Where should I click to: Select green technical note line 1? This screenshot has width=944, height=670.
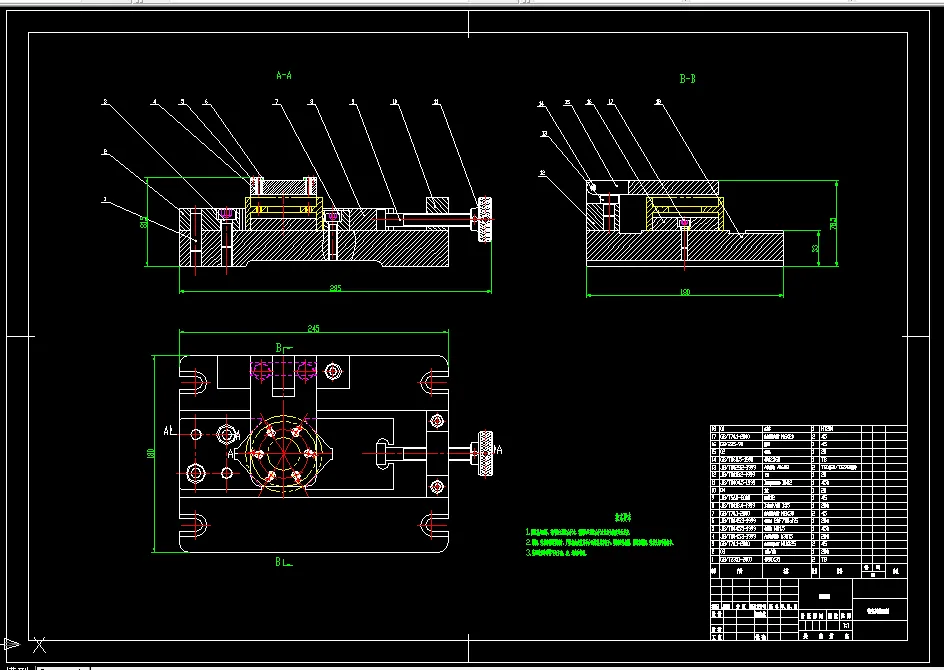coord(577,532)
